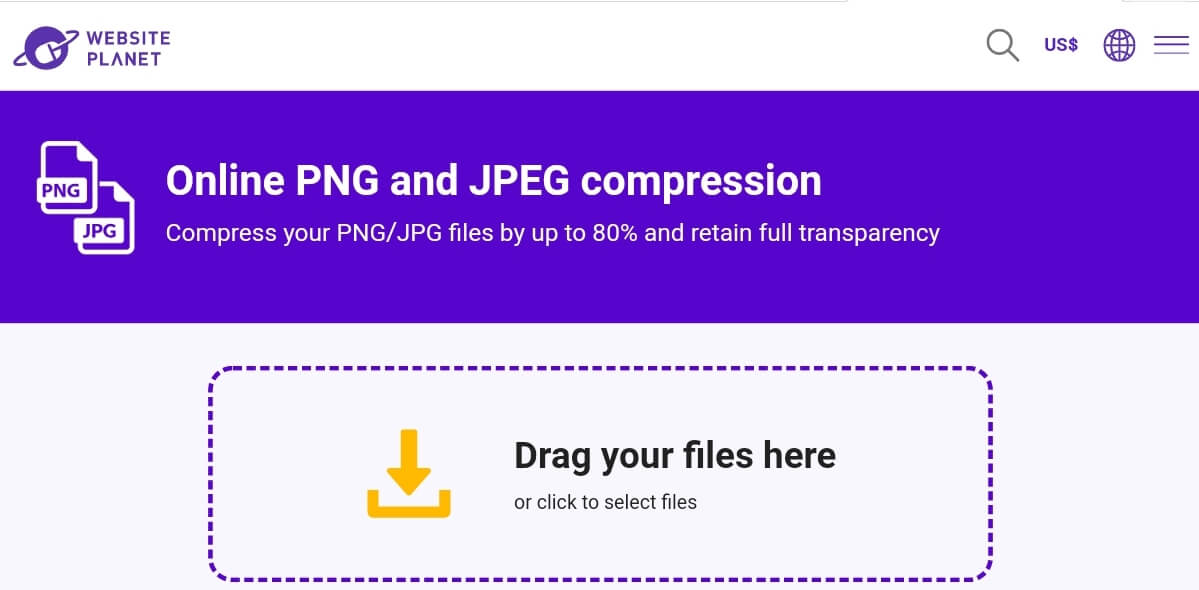Click the Website Planet planet logo icon

click(46, 47)
